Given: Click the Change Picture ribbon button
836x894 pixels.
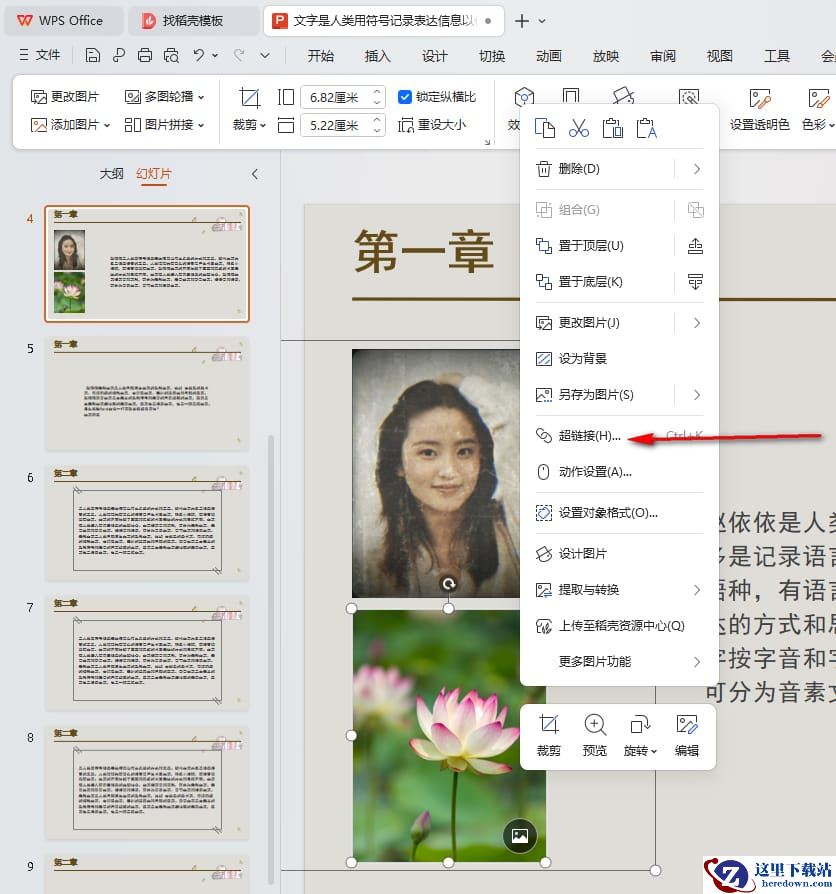Looking at the screenshot, I should tap(64, 97).
